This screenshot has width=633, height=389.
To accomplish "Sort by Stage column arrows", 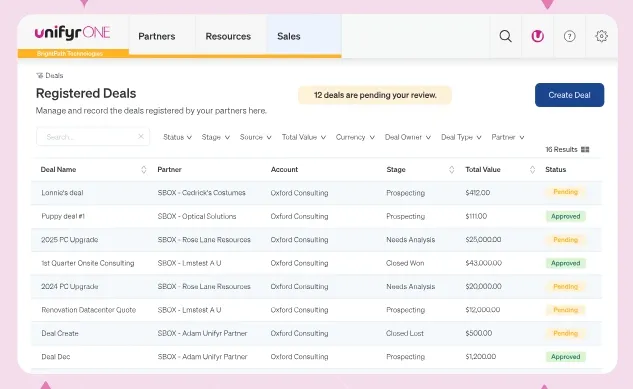I will (451, 169).
